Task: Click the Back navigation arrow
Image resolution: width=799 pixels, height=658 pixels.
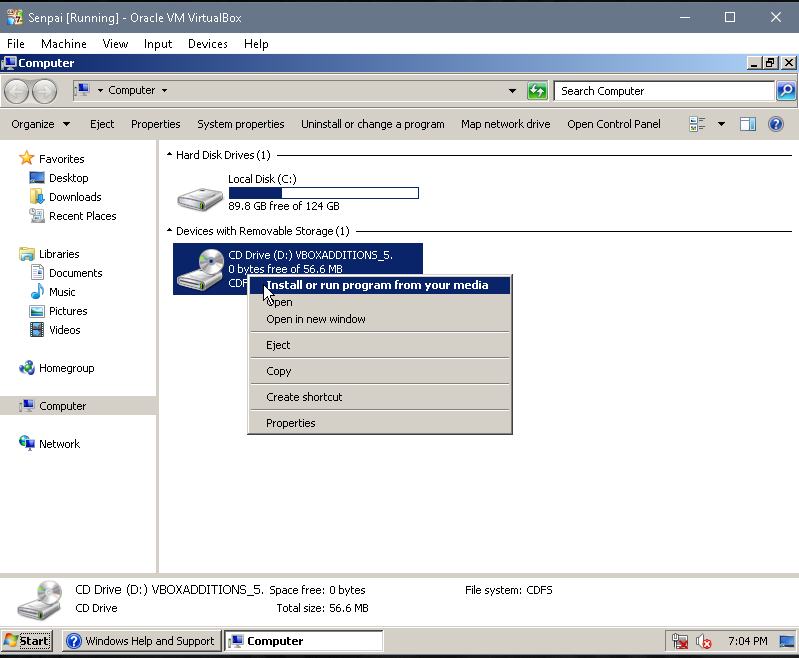Action: tap(16, 92)
